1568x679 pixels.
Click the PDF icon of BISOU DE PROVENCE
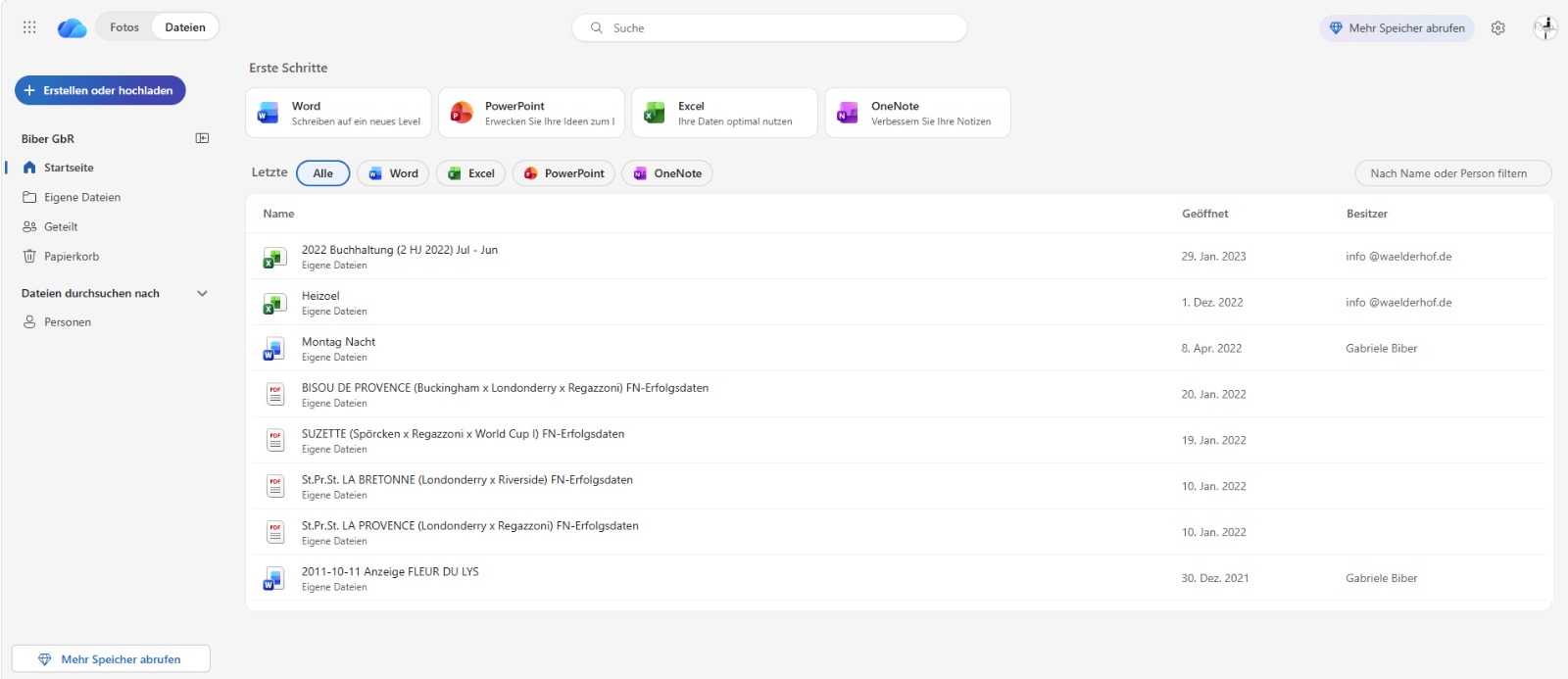tap(275, 395)
